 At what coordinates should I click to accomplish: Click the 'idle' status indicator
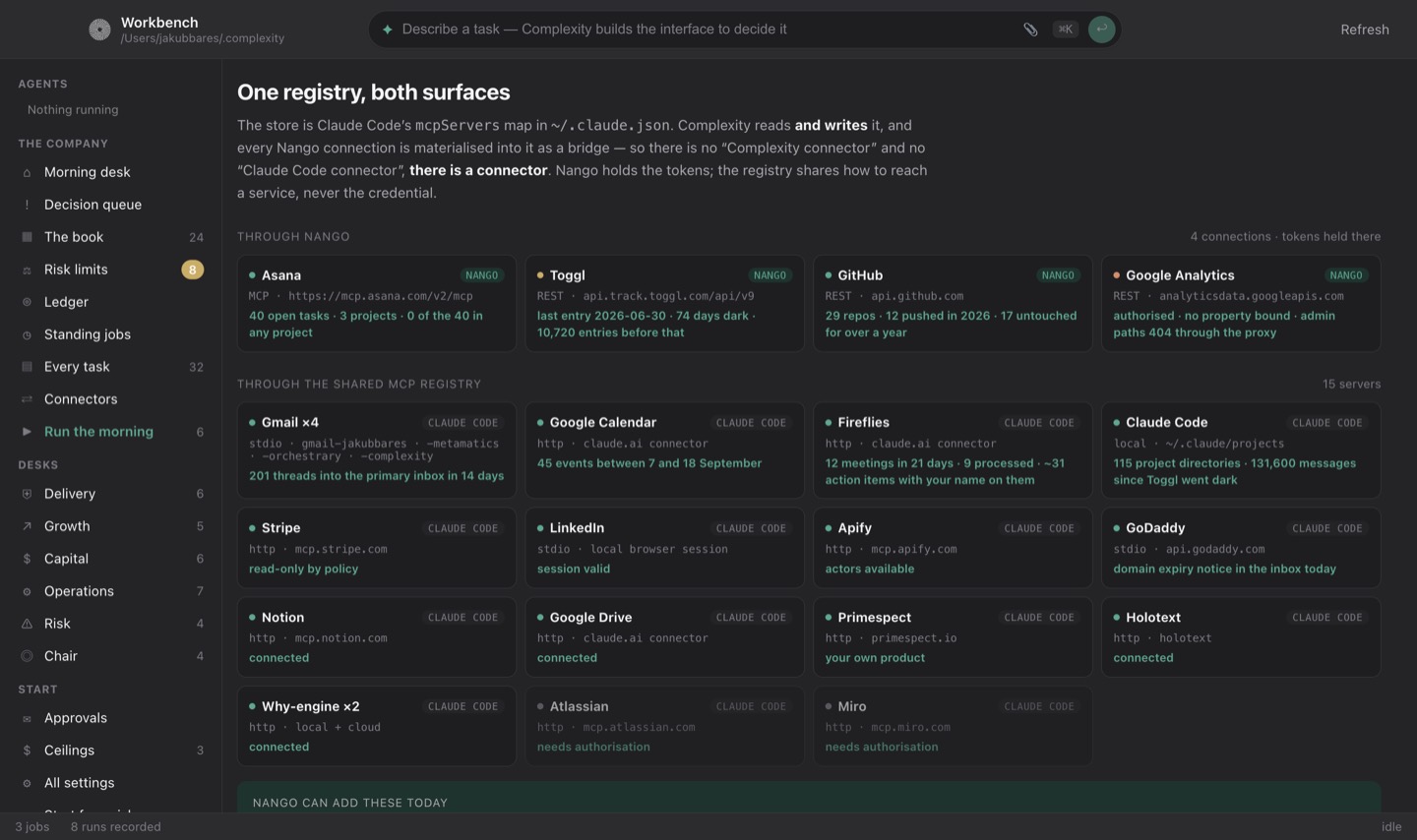click(x=1391, y=827)
